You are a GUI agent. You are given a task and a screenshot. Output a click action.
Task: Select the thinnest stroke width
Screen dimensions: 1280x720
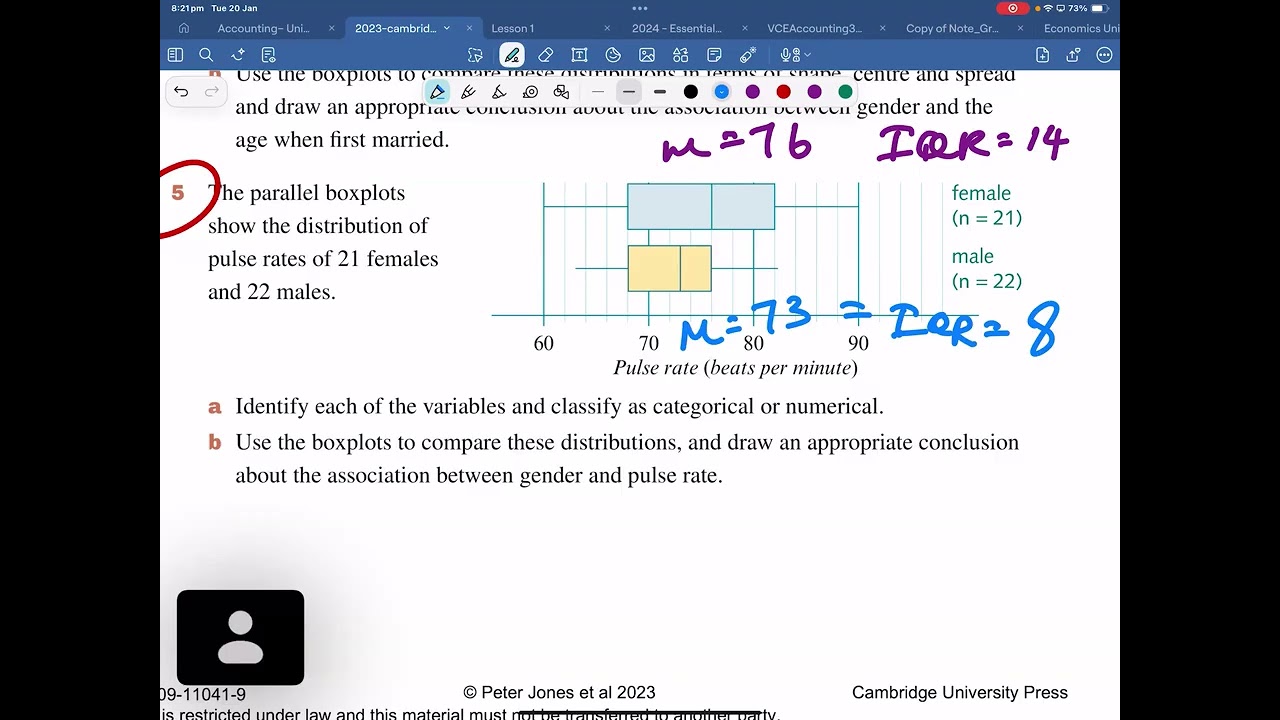click(x=598, y=92)
